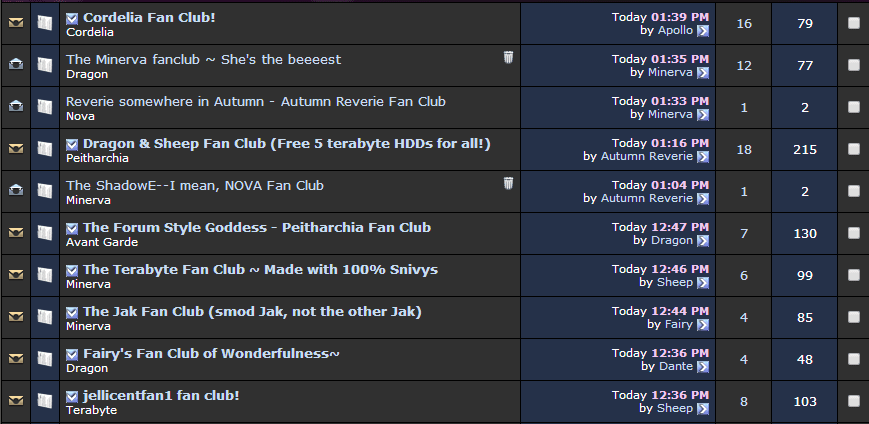Open Fairy's Fan Club of Wonderfulness thread
The image size is (869, 424).
coord(211,354)
